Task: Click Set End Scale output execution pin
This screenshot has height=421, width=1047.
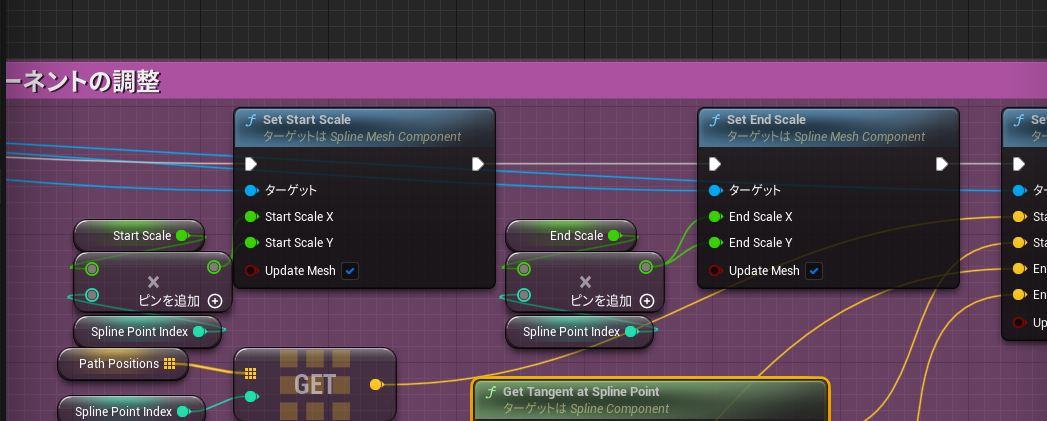Action: [942, 164]
